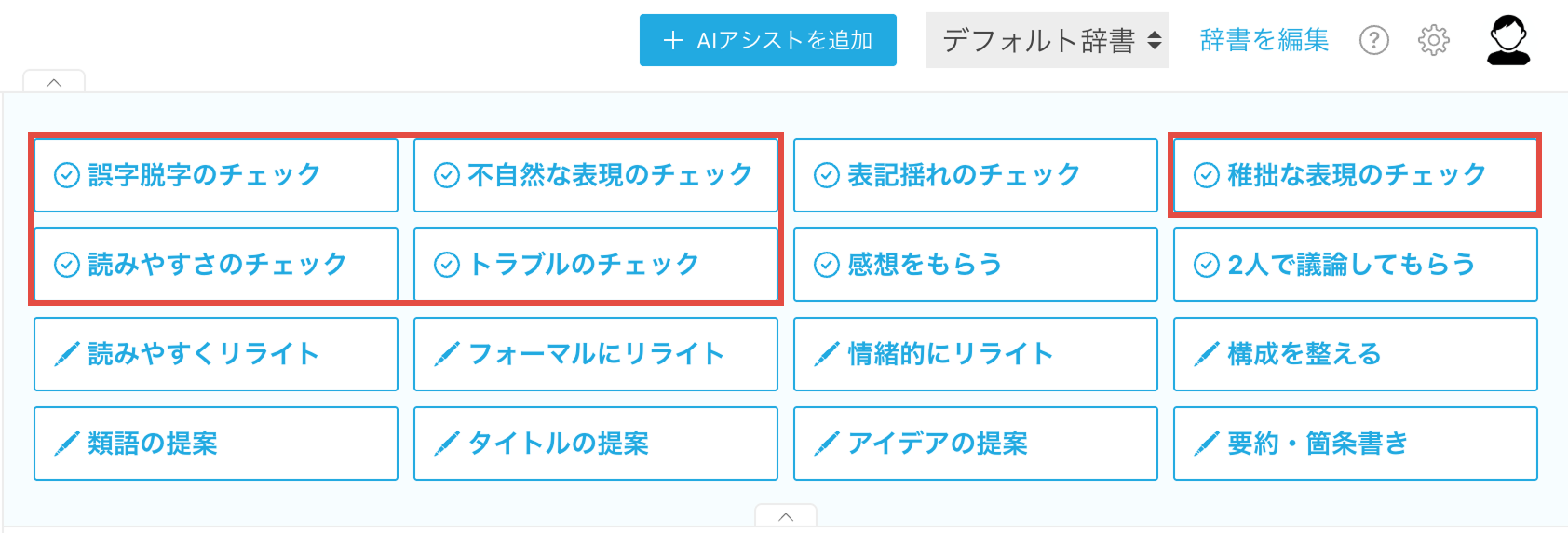This screenshot has width=1568, height=533.
Task: Click 要約・箇条書き button
Action: [1355, 444]
